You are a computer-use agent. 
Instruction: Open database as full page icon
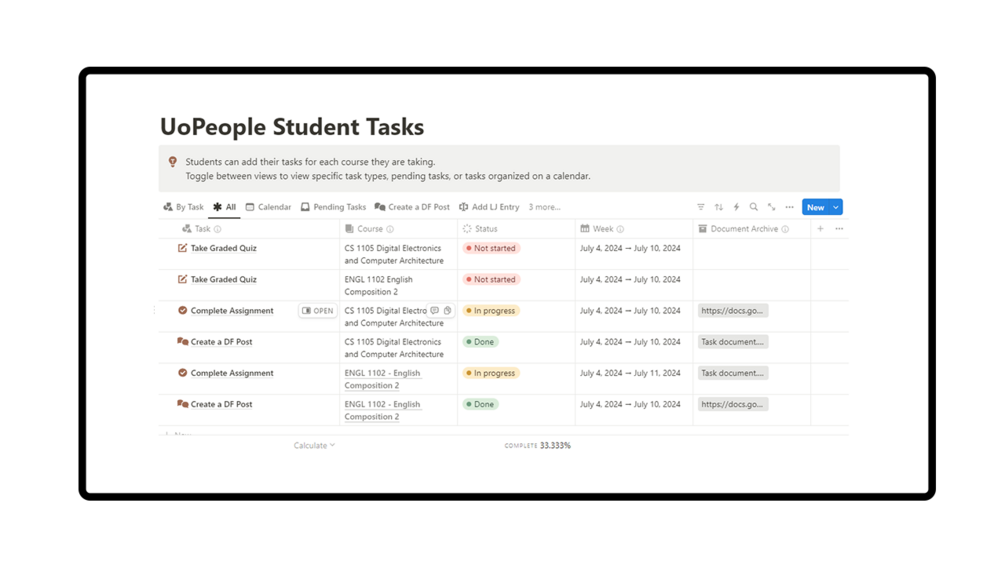tap(772, 207)
